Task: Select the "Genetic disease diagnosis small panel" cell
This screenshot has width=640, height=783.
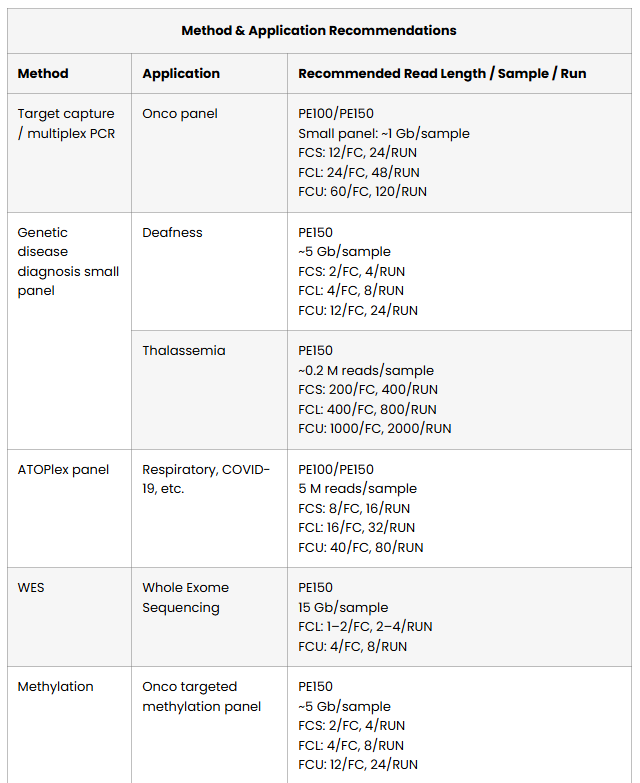Action: 68,261
